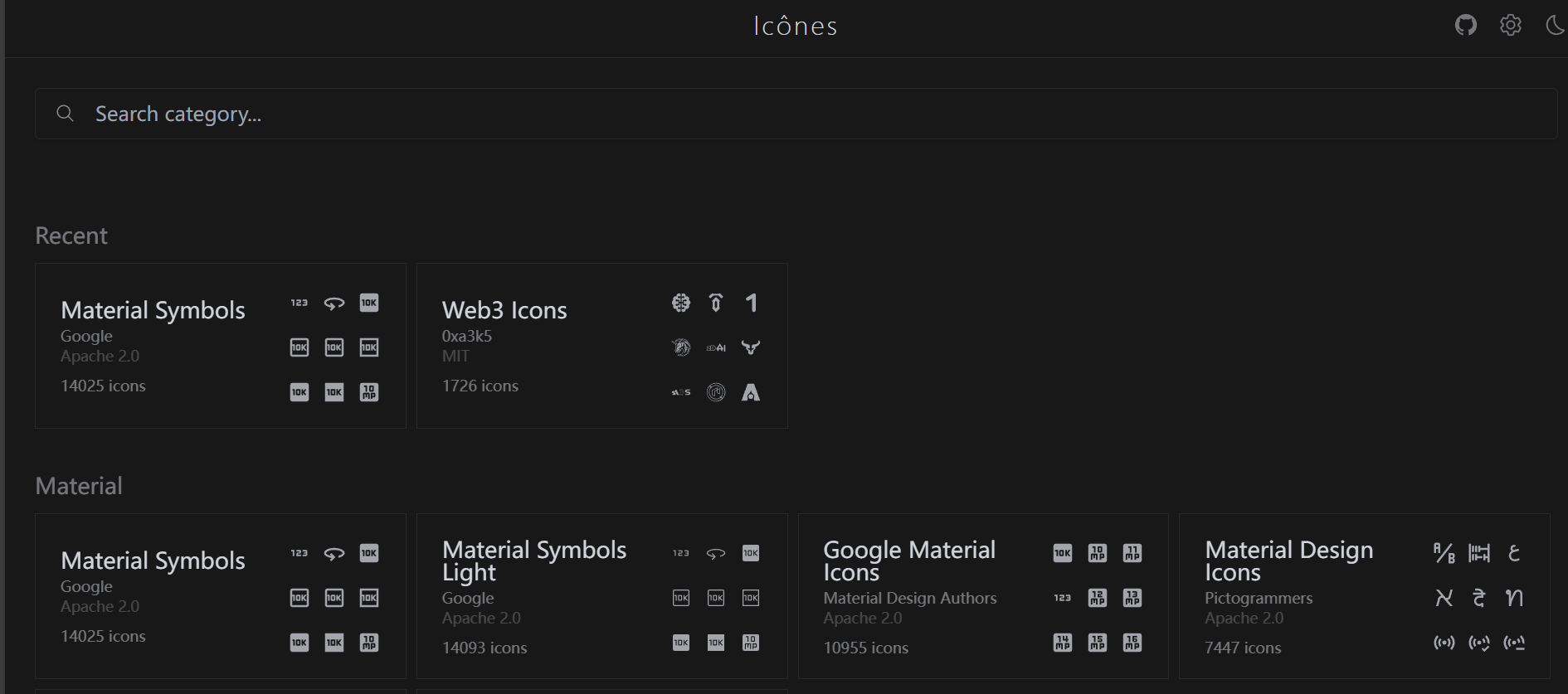Click the 14MP icon in Google Material Icons
1568x694 pixels.
[x=1063, y=643]
